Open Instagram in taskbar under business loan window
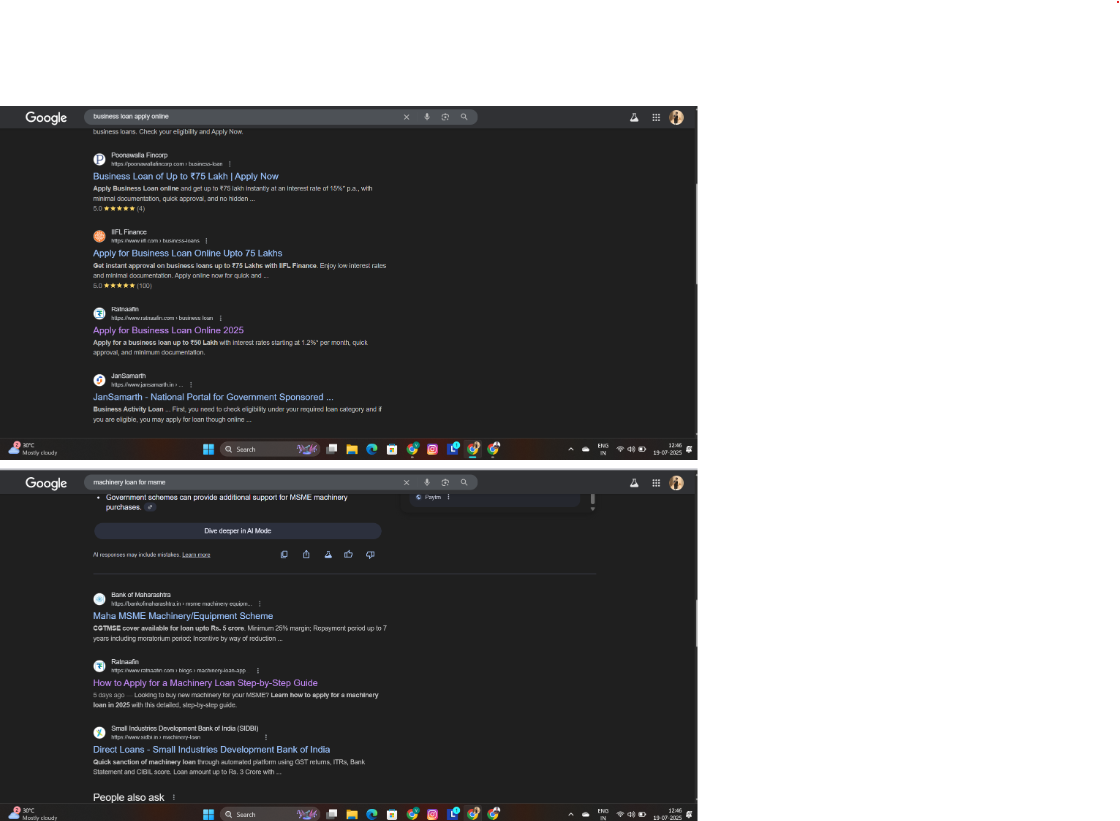This screenshot has width=1120, height=821. pyautogui.click(x=432, y=449)
